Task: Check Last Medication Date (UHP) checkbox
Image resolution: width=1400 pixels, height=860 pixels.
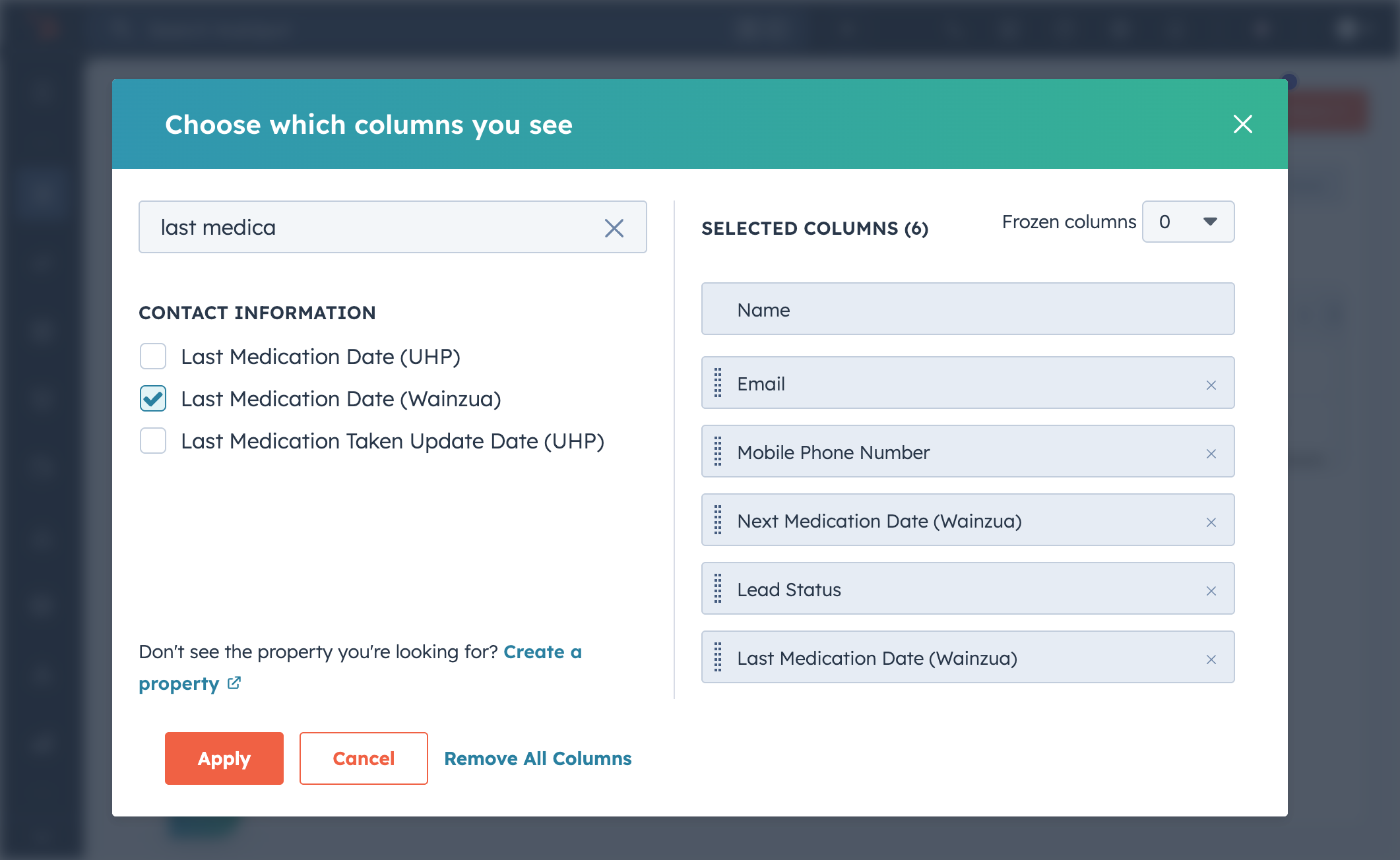Action: click(x=153, y=356)
